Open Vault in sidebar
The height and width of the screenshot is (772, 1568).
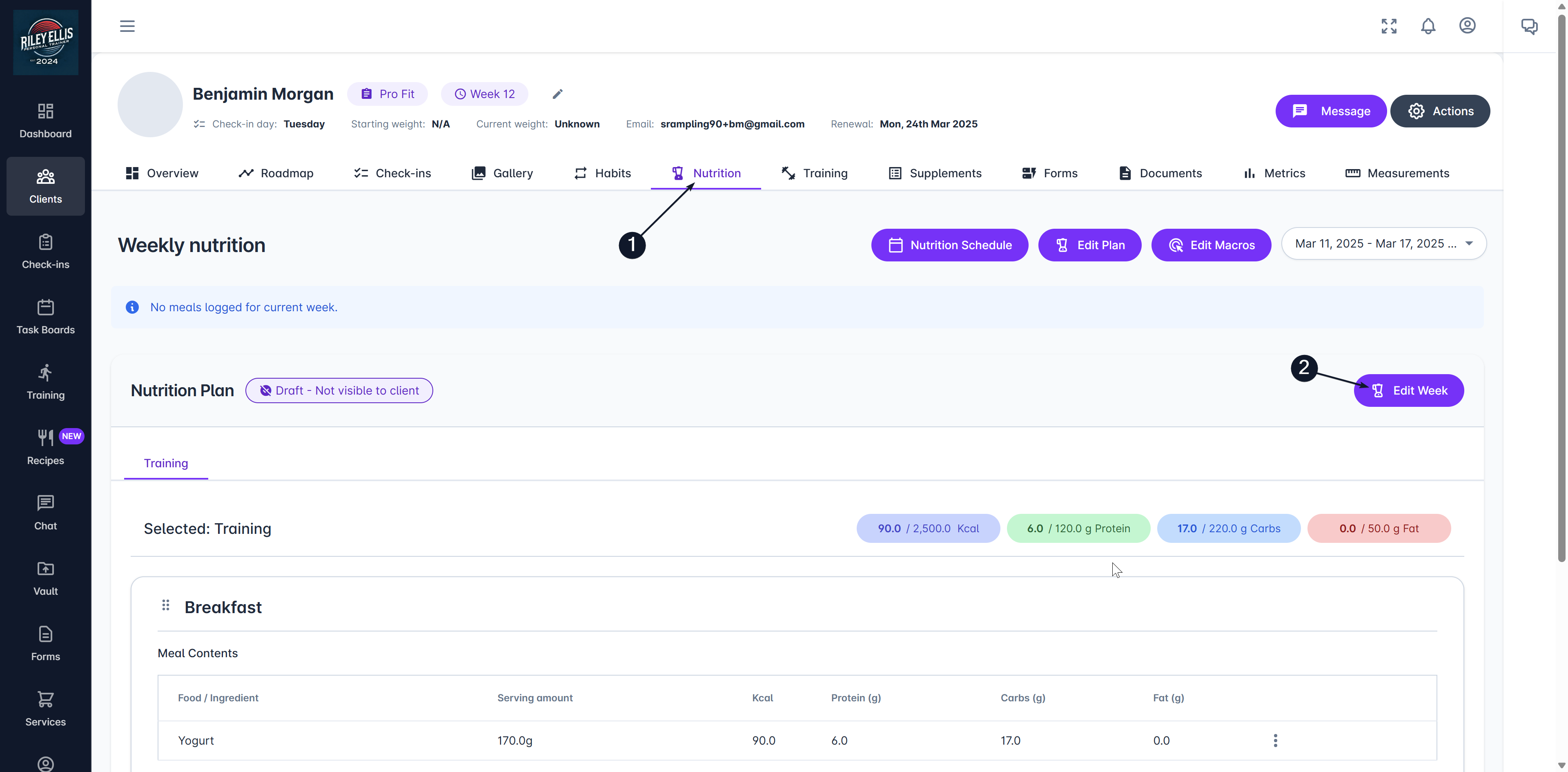(46, 578)
